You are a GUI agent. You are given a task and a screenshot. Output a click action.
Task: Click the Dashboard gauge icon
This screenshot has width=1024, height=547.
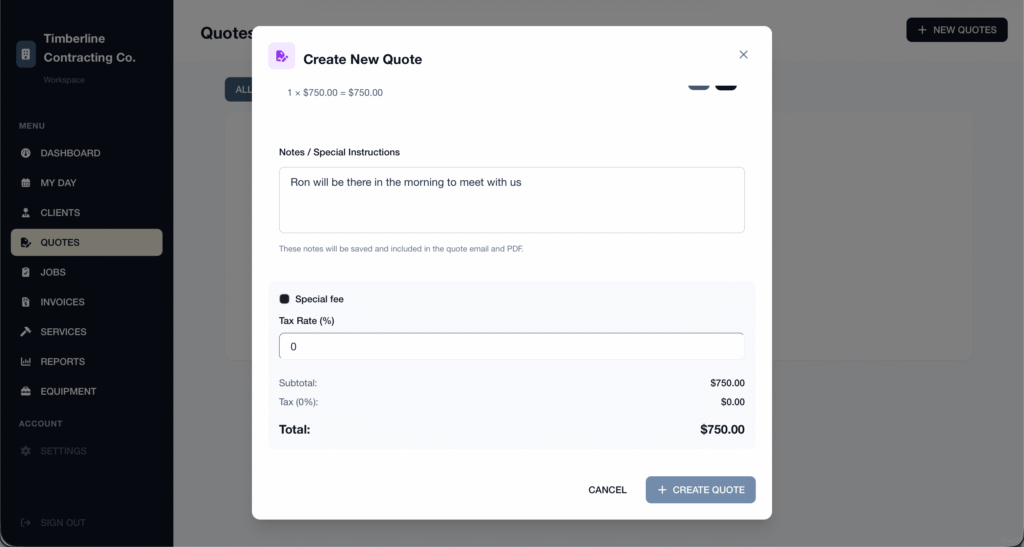tap(25, 153)
